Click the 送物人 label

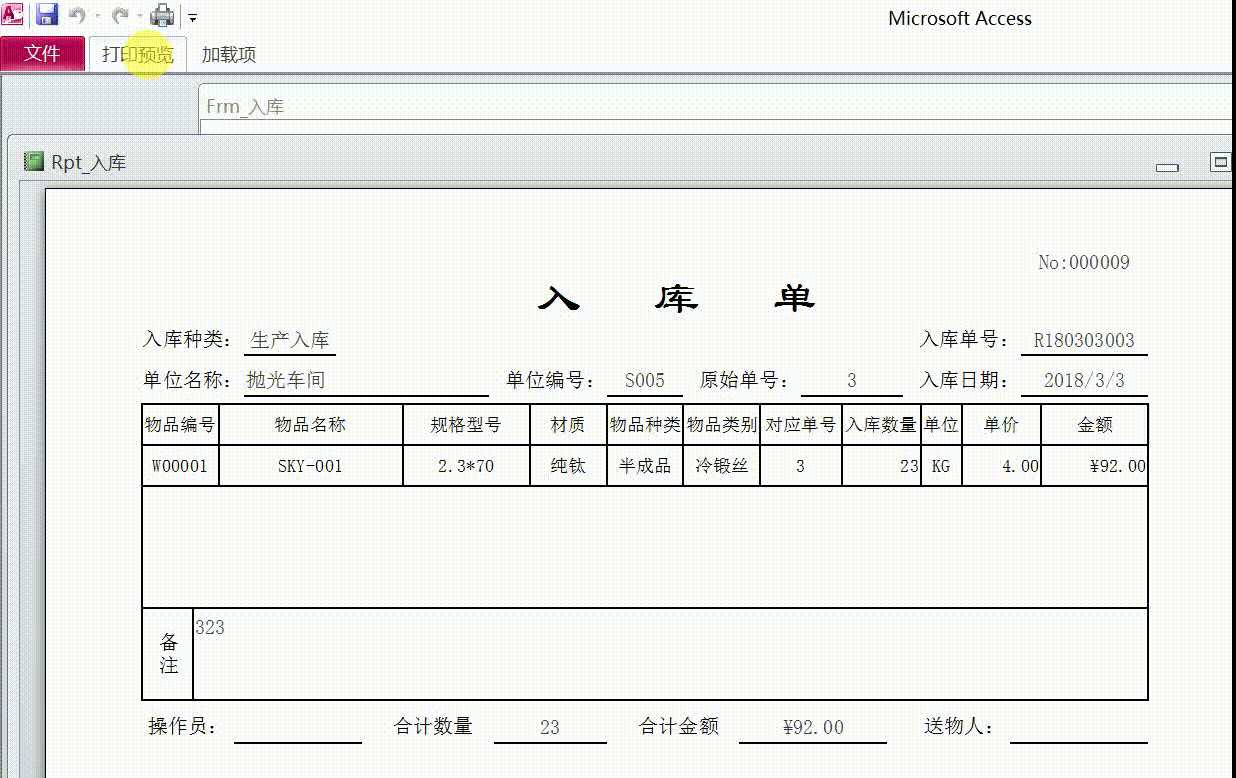pyautogui.click(x=960, y=727)
